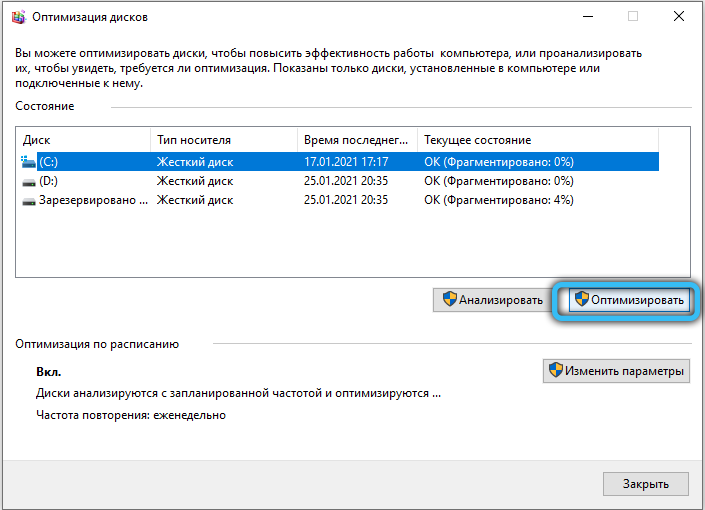Minimize the Оптимизация дисков window
The width and height of the screenshot is (705, 510).
588,17
